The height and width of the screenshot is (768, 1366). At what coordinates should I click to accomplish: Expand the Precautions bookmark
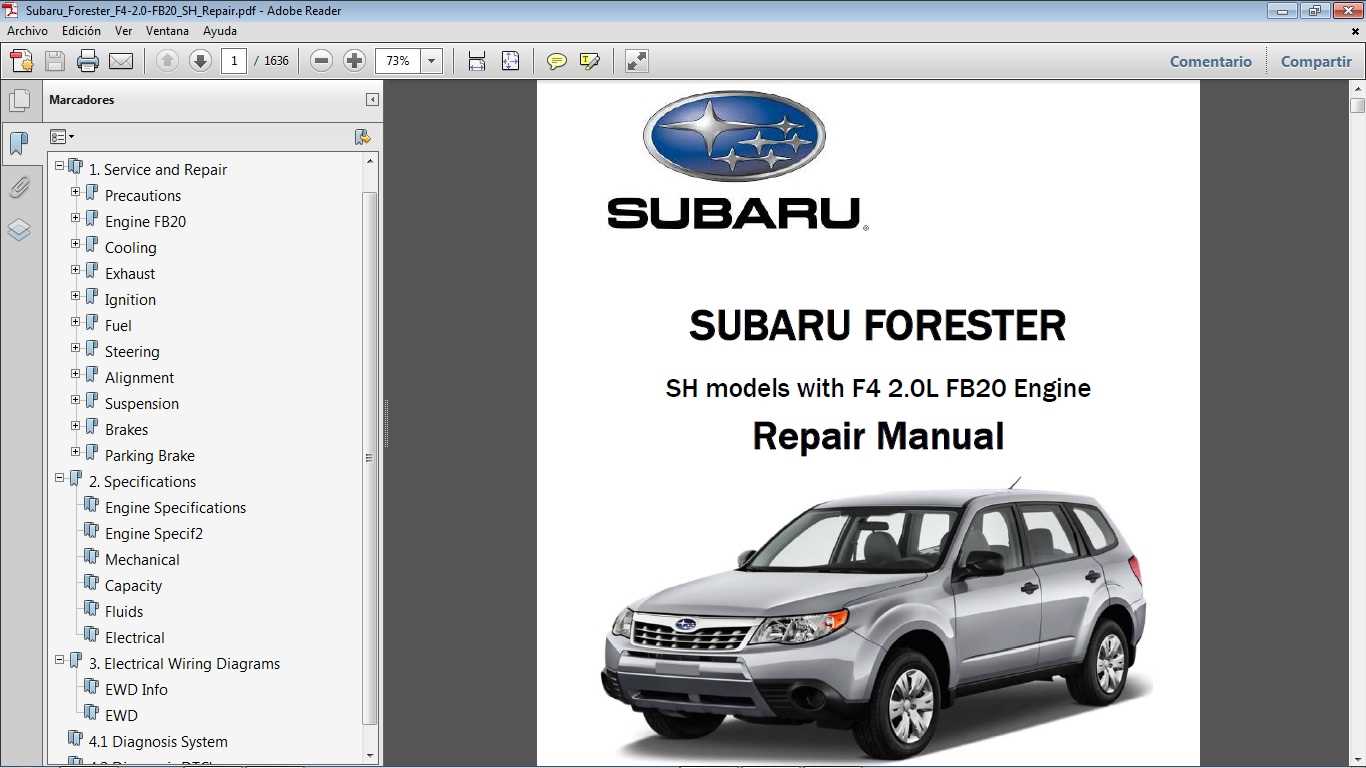point(75,191)
